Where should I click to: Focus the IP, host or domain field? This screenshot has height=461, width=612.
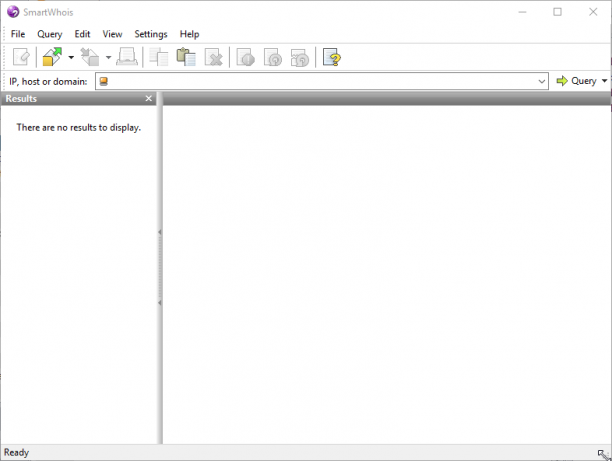[322, 81]
